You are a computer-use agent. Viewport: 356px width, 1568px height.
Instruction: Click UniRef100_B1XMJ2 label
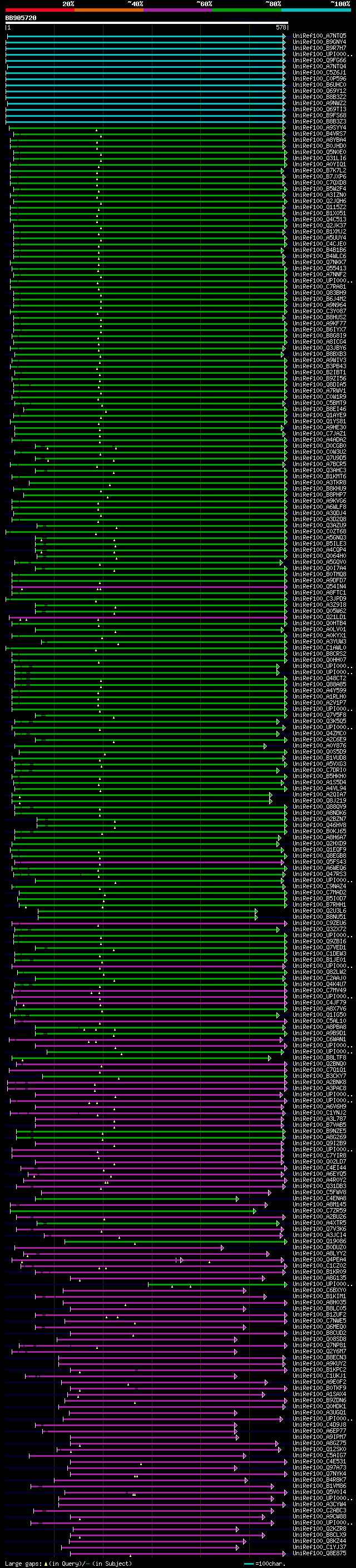point(319,231)
